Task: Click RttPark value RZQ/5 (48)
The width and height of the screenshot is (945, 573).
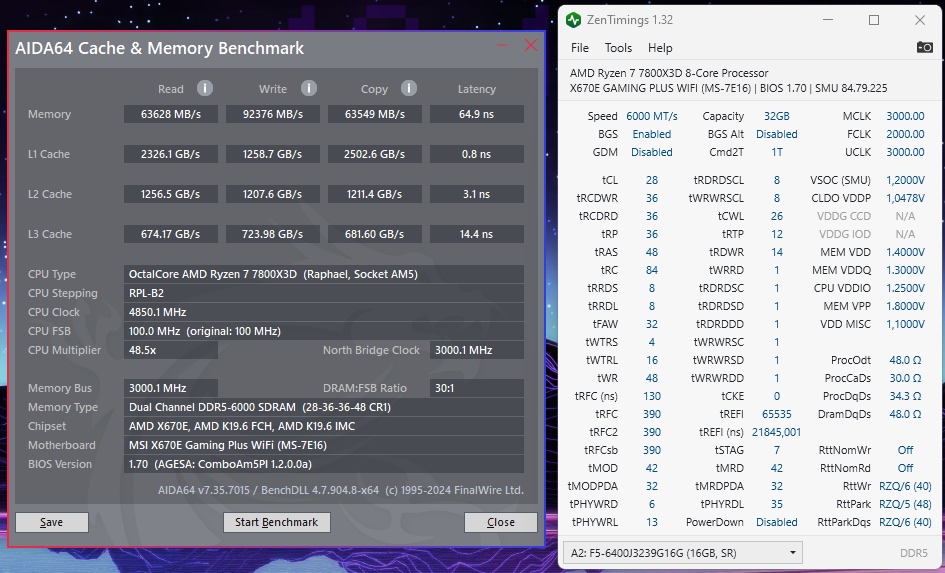Action: tap(905, 504)
